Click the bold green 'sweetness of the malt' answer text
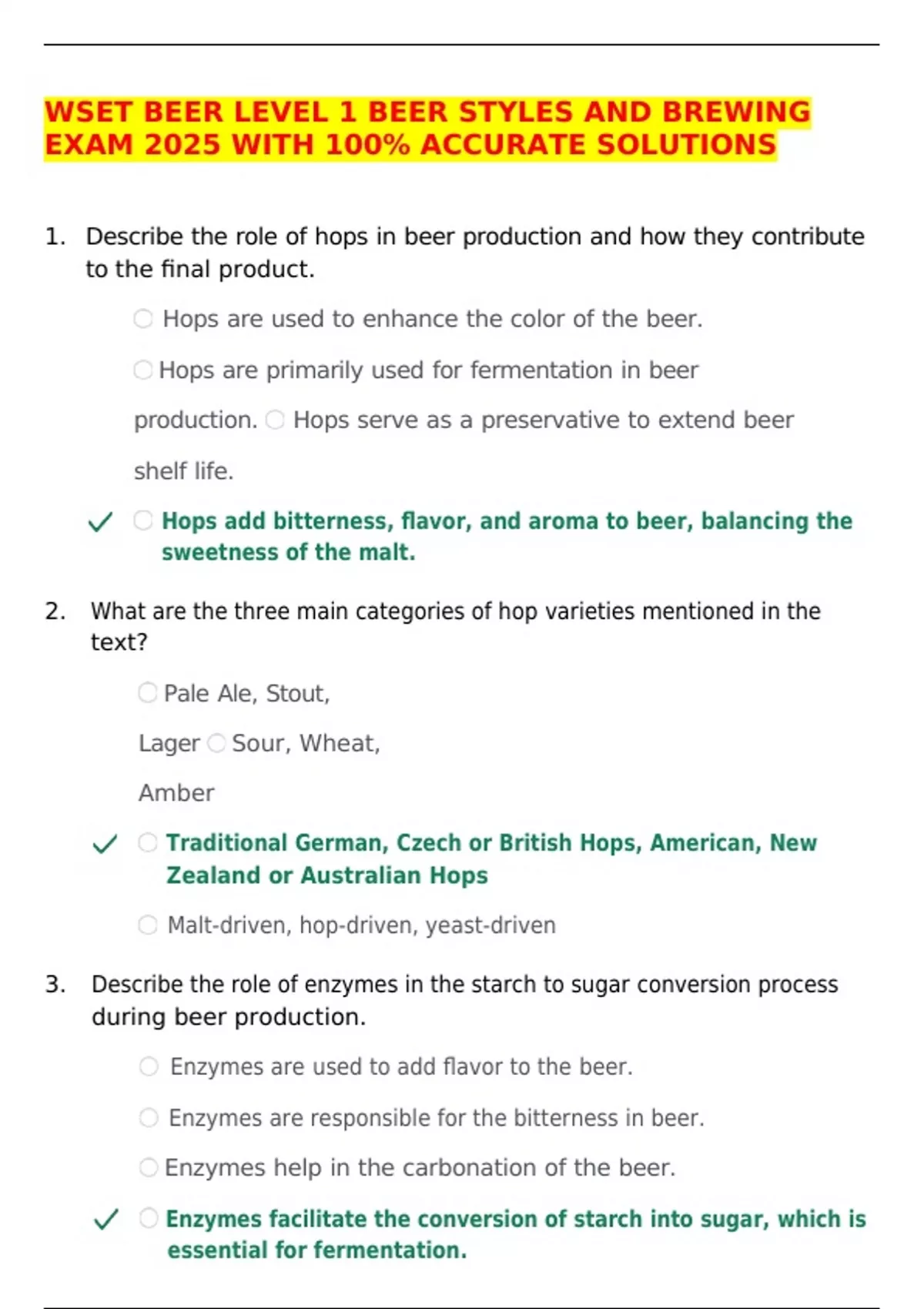The image size is (924, 1309). (x=288, y=552)
